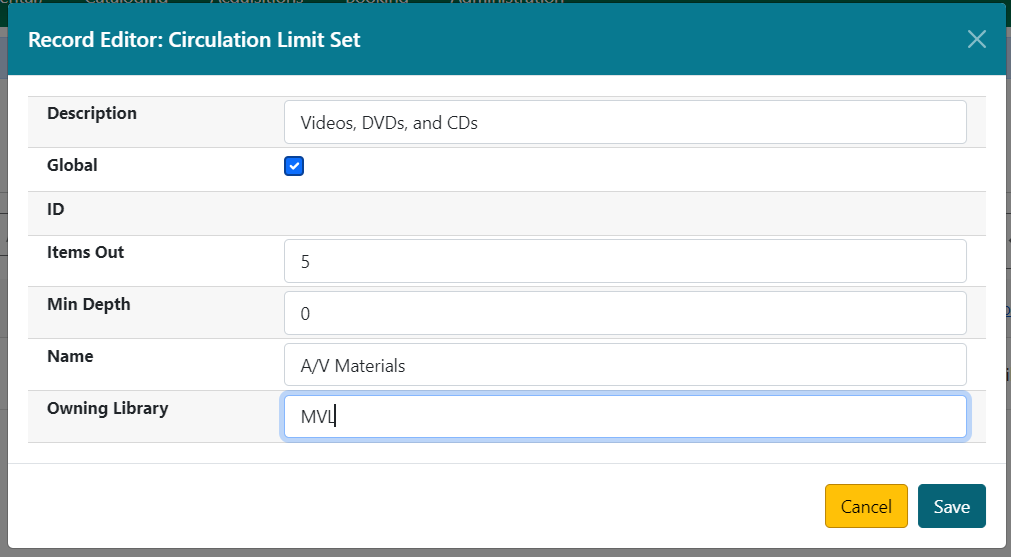Click the Description label
Screen dimensions: 1011x557
tap(92, 113)
